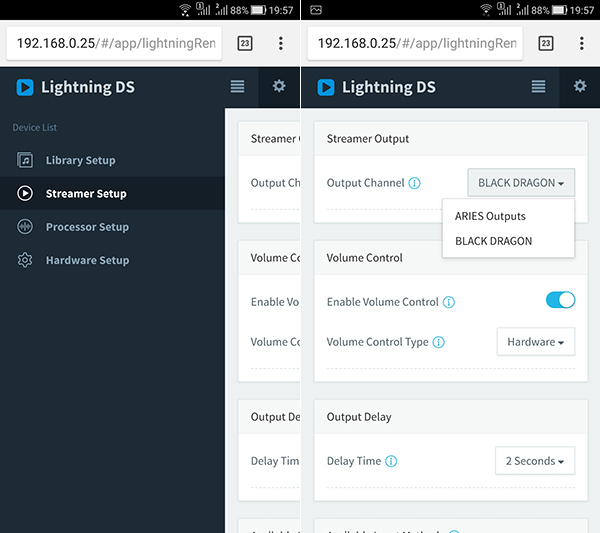Click the Library Setup music icon
The width and height of the screenshot is (600, 533).
(25, 160)
